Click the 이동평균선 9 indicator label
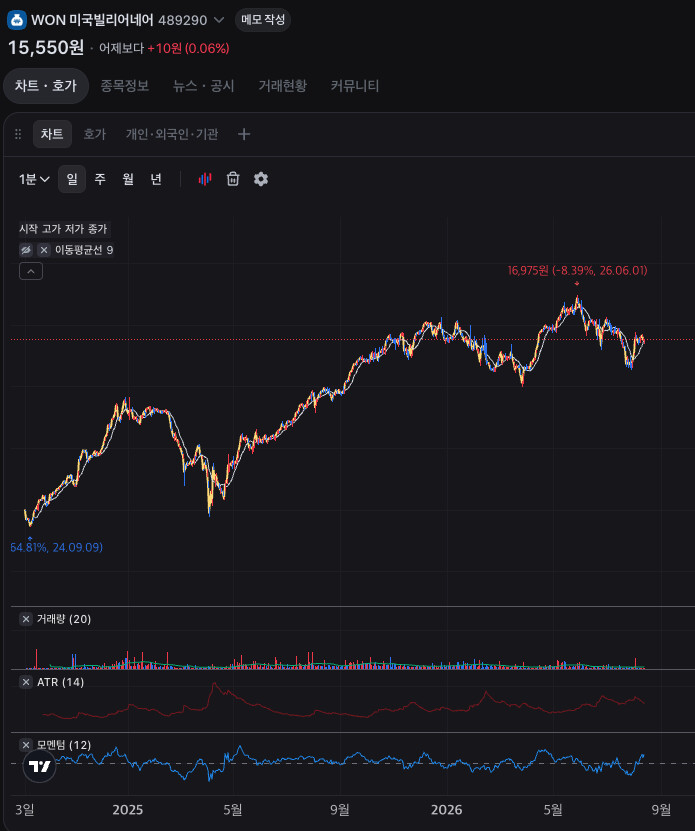The height and width of the screenshot is (831, 695). [84, 250]
